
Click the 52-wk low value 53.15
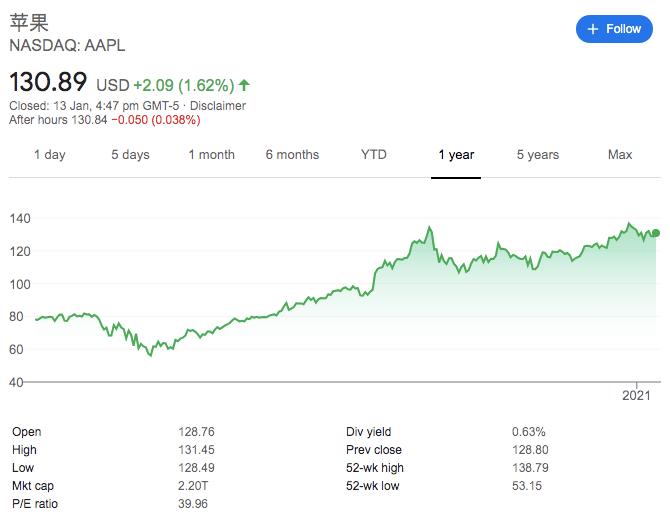coord(526,485)
